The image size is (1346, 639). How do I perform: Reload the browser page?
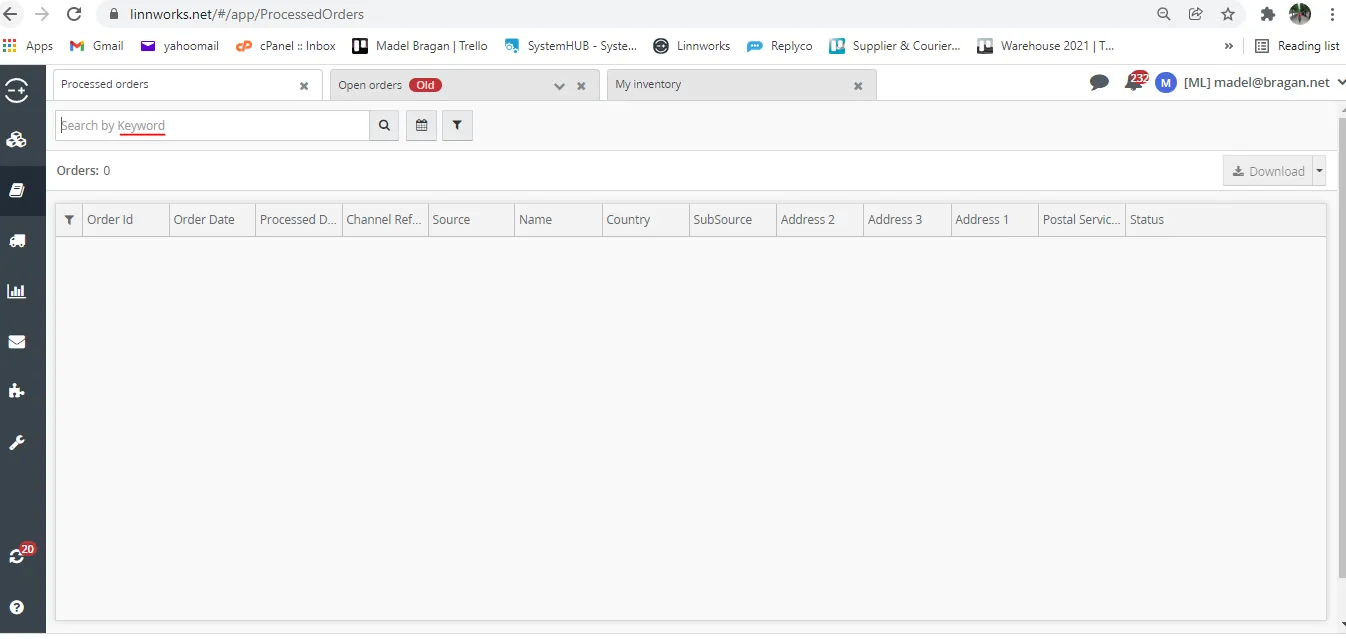click(x=74, y=14)
